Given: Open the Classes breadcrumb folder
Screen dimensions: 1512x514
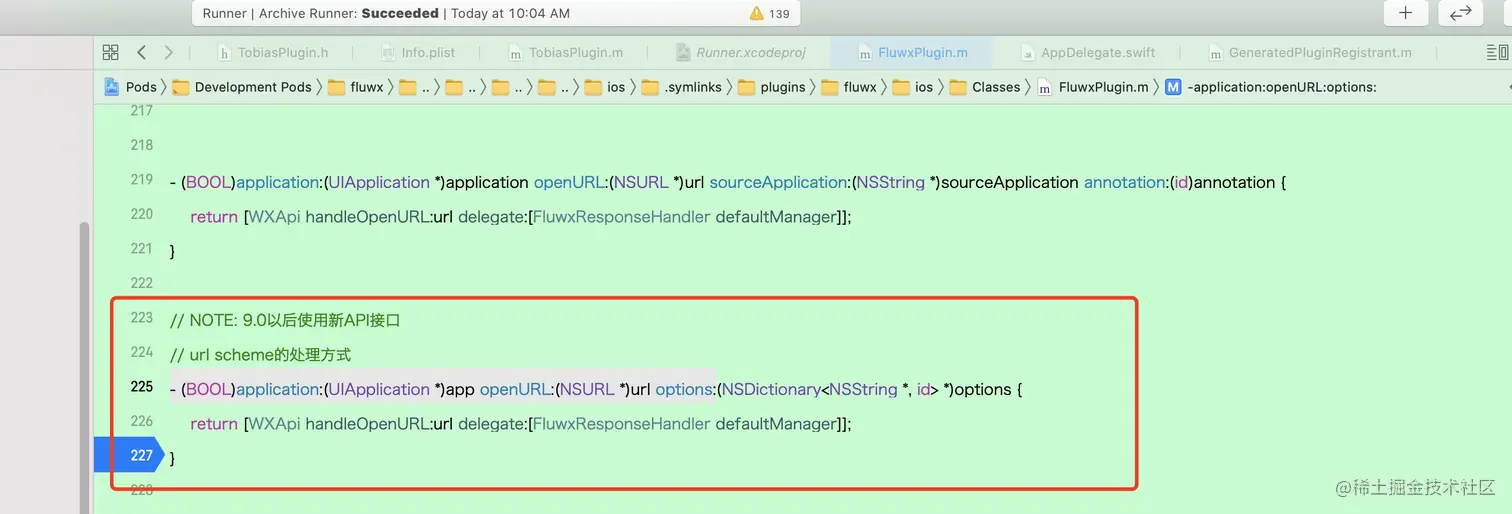Looking at the screenshot, I should 985,87.
